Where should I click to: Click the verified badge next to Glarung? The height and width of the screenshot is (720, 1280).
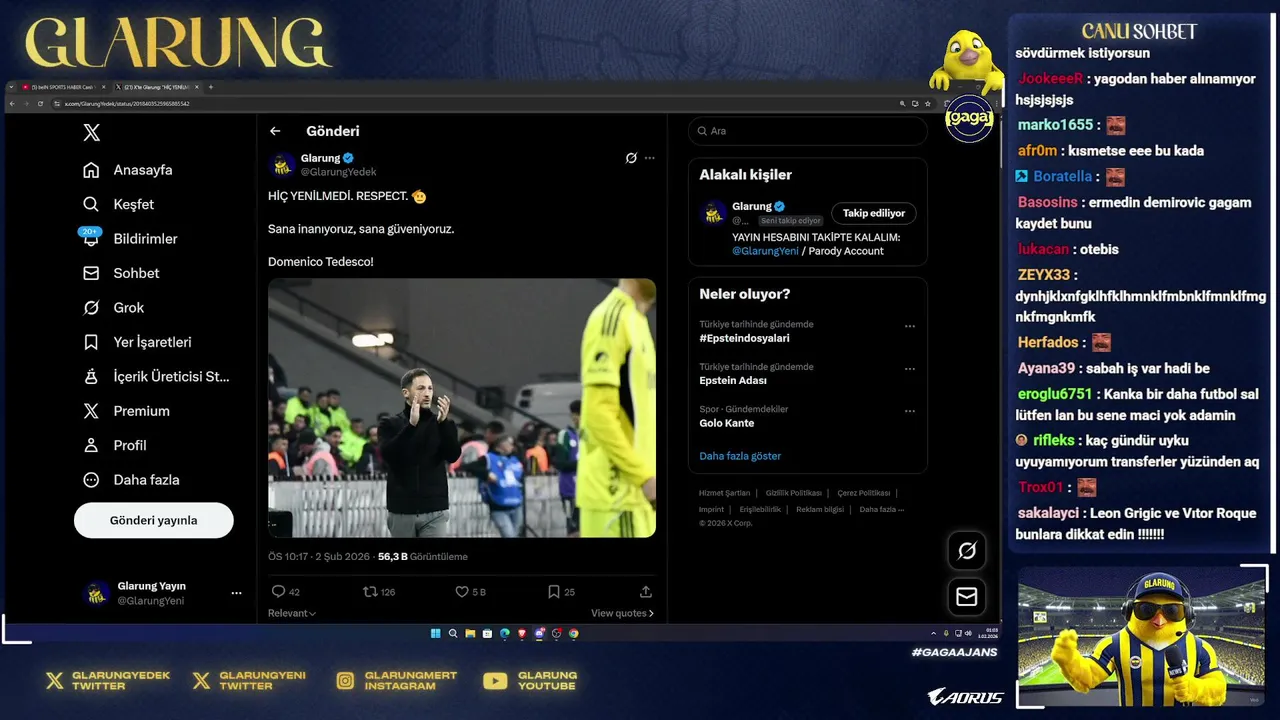pyautogui.click(x=349, y=158)
